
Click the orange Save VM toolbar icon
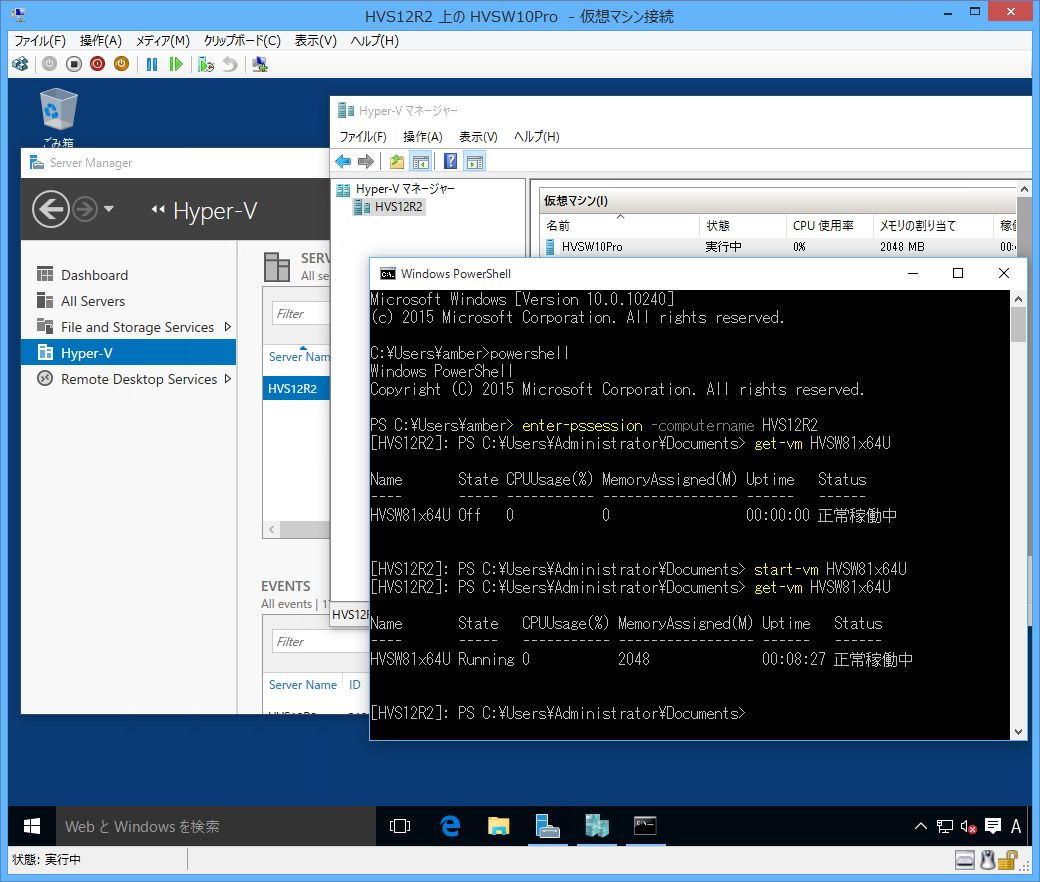pos(121,64)
